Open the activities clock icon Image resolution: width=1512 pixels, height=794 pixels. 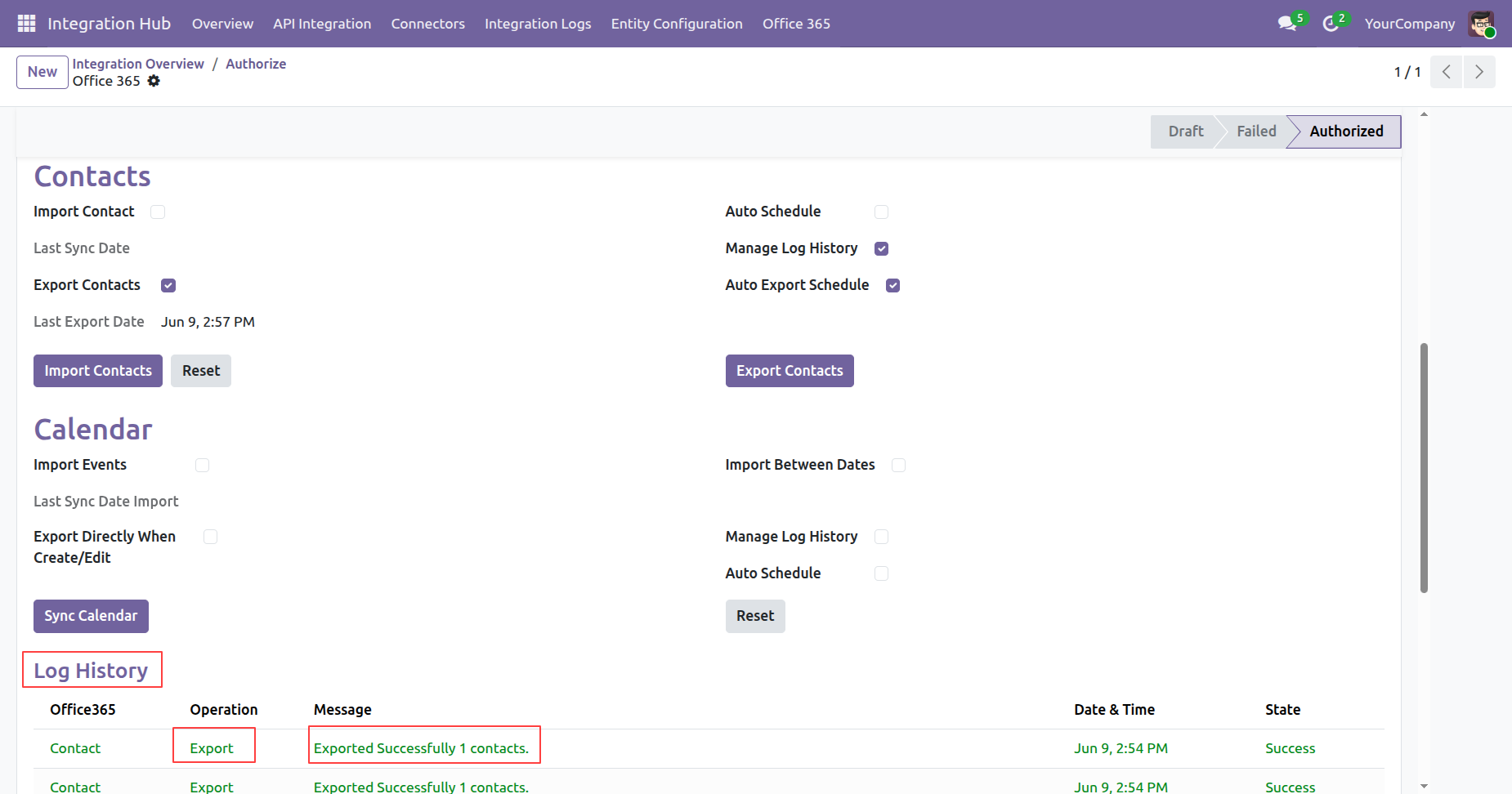tap(1331, 24)
